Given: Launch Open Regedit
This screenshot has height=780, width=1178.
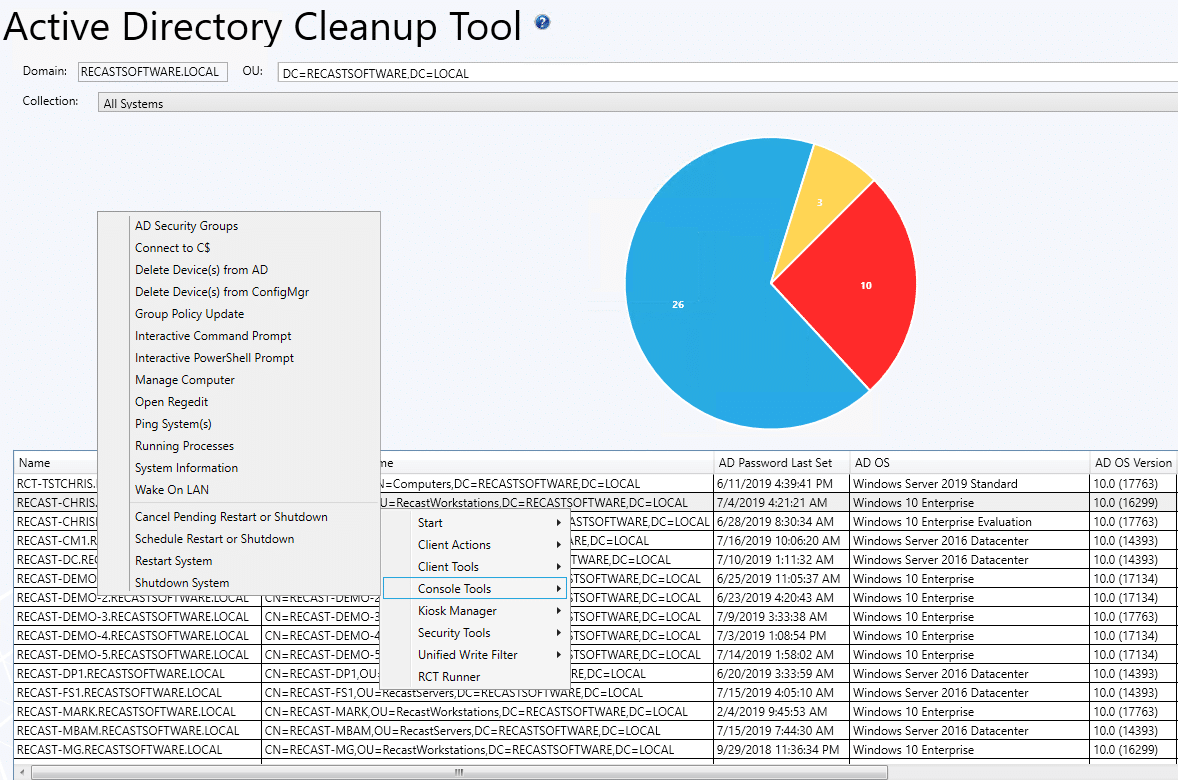Looking at the screenshot, I should (x=169, y=401).
